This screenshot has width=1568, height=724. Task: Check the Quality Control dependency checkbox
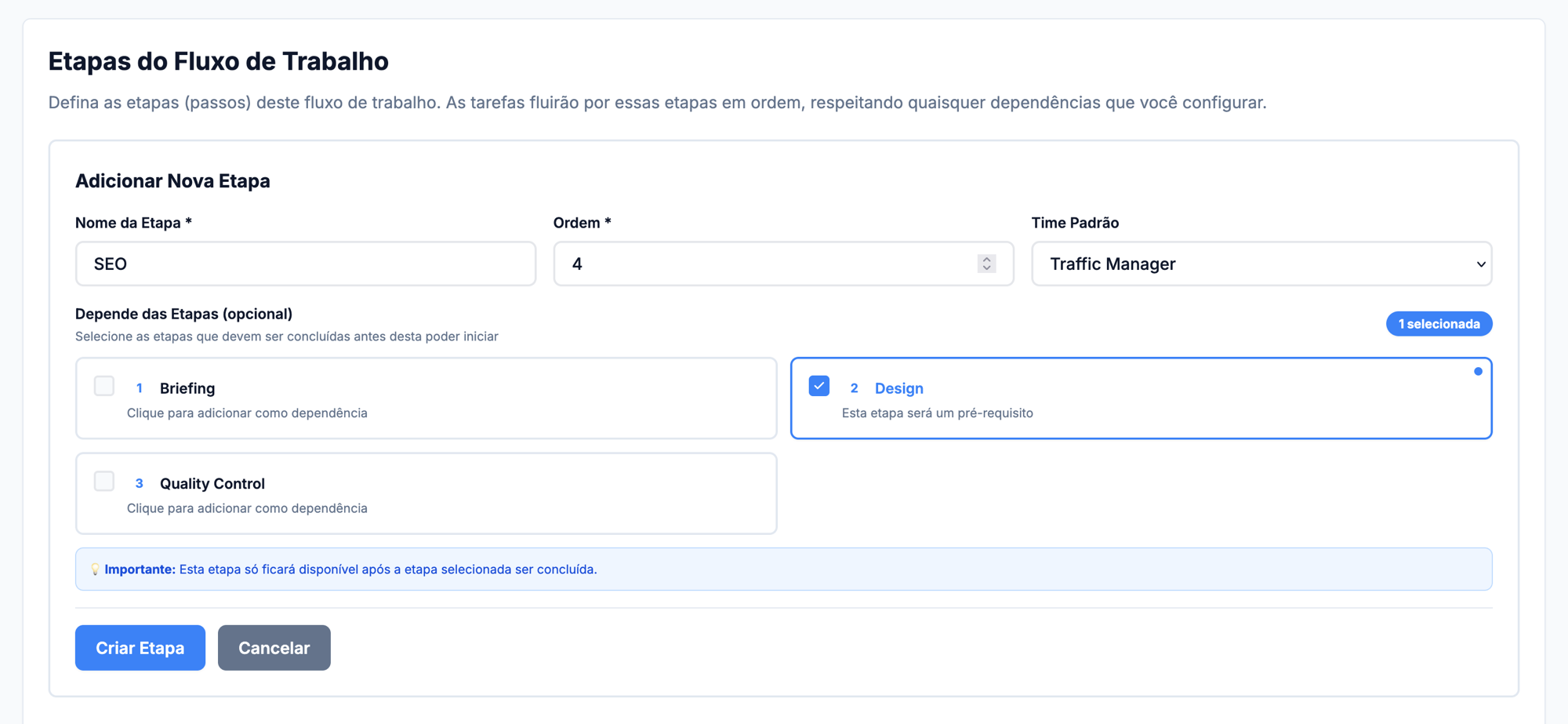[104, 481]
